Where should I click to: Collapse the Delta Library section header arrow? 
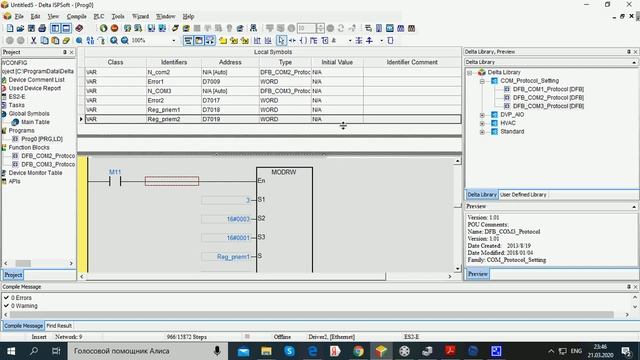[634, 62]
